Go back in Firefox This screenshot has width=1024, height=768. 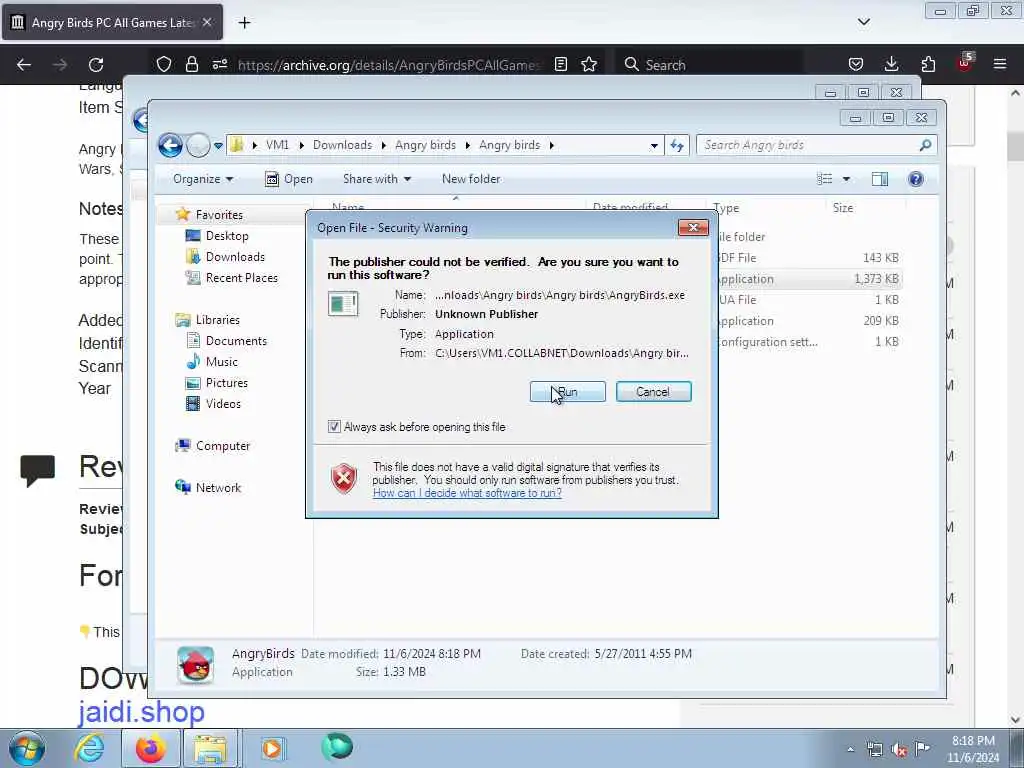(24, 65)
